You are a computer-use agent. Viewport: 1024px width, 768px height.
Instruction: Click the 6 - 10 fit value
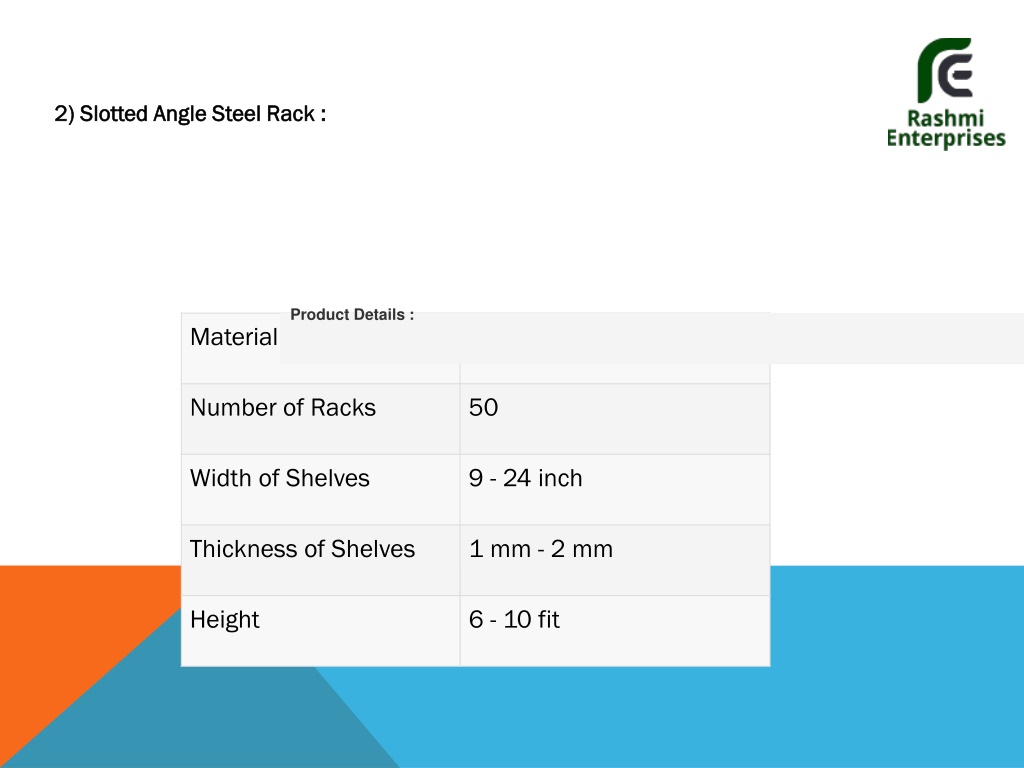pyautogui.click(x=514, y=619)
